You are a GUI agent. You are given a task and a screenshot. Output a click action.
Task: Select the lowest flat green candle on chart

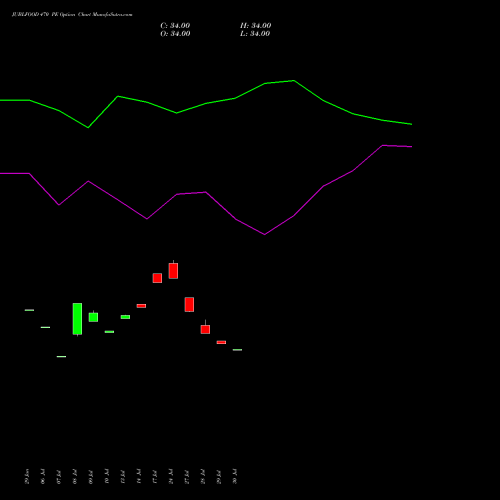(x=61, y=356)
